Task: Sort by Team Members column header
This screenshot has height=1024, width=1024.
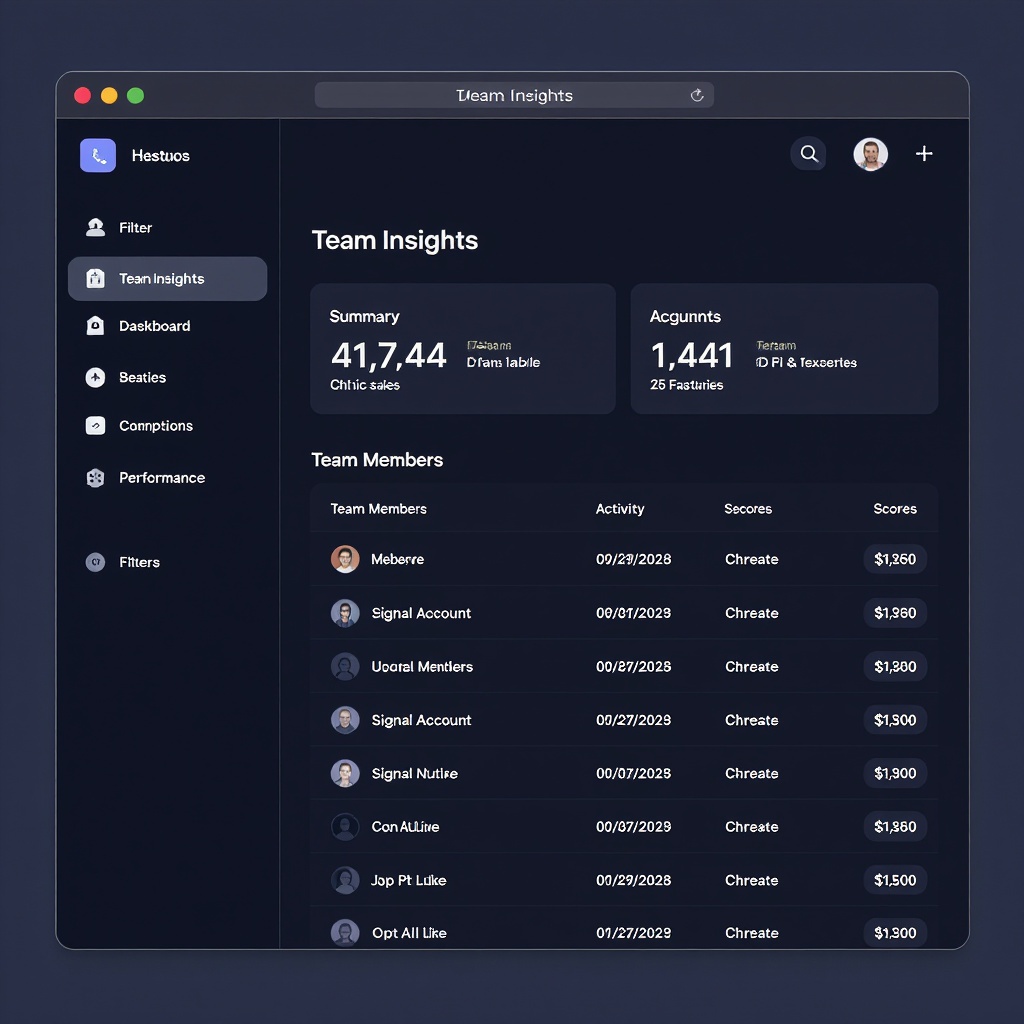Action: click(x=379, y=509)
